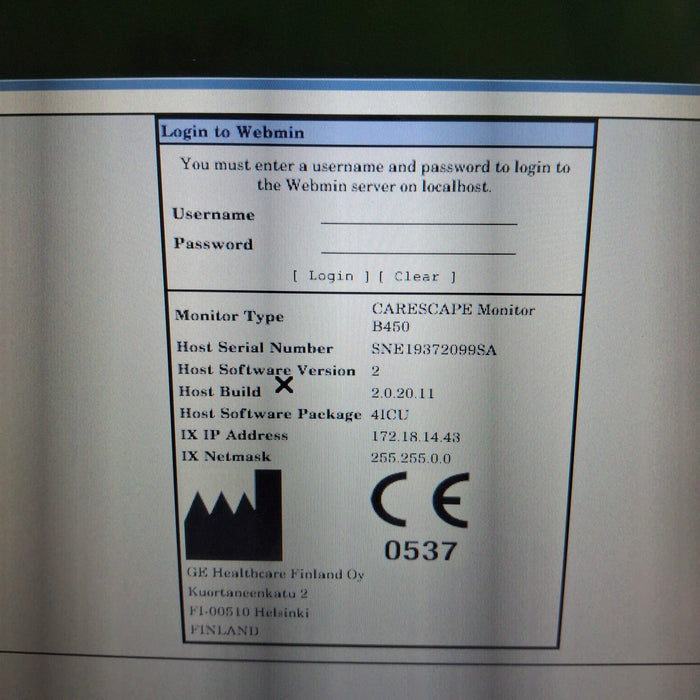The height and width of the screenshot is (700, 700).
Task: Click the 'CARESCAPE Monitor B450' value
Action: (x=453, y=317)
